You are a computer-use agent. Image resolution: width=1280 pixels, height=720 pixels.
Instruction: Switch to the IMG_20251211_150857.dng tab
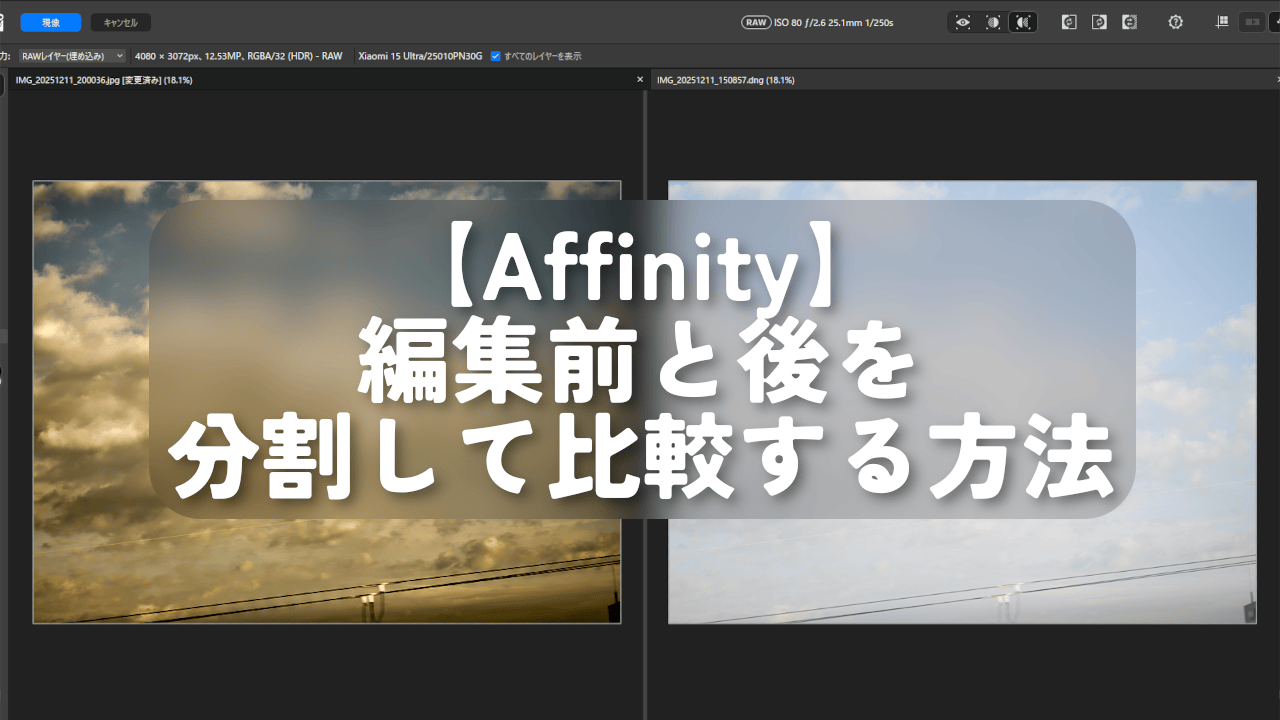[724, 79]
